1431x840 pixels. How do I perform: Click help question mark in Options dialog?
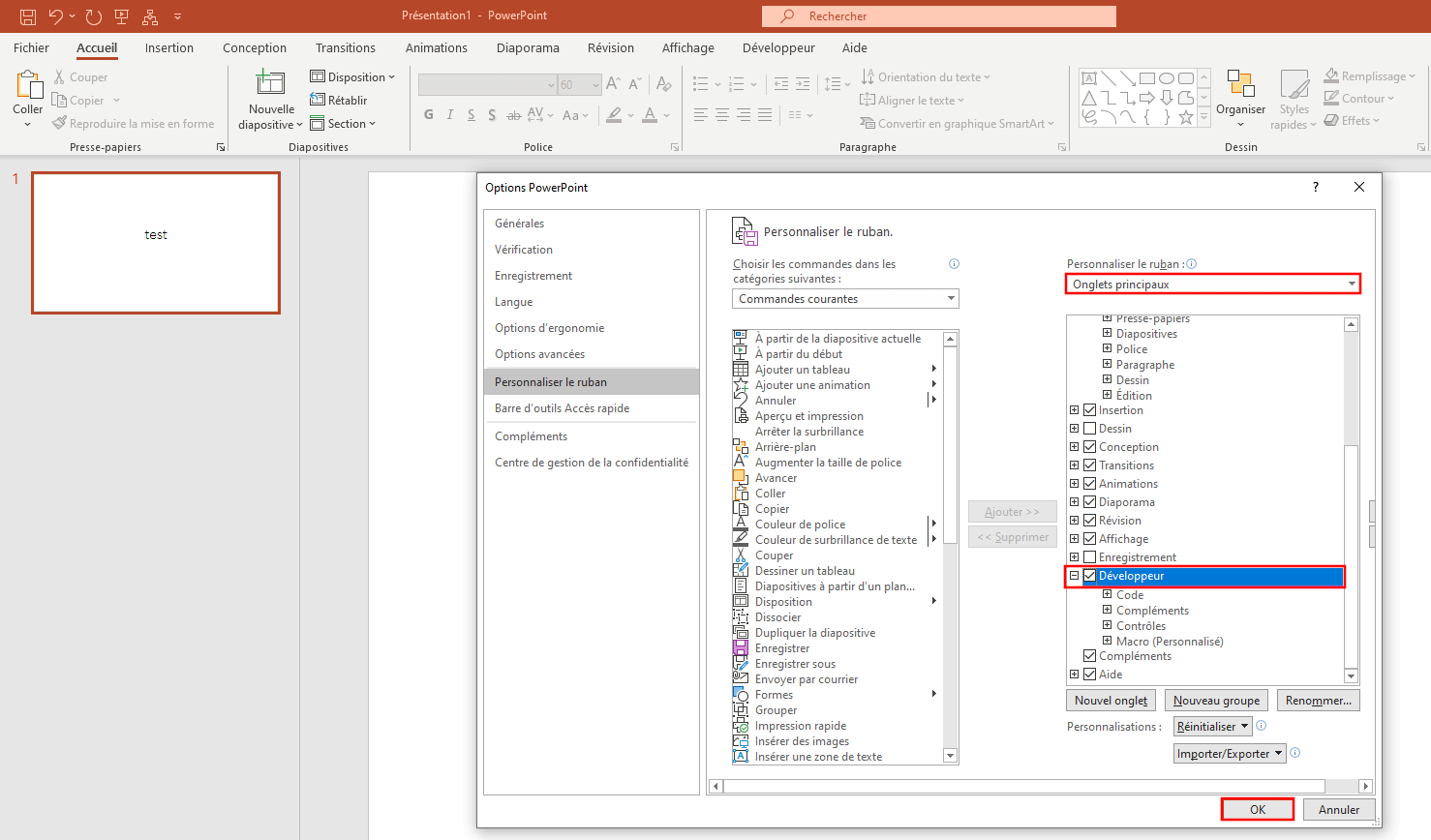click(1316, 187)
